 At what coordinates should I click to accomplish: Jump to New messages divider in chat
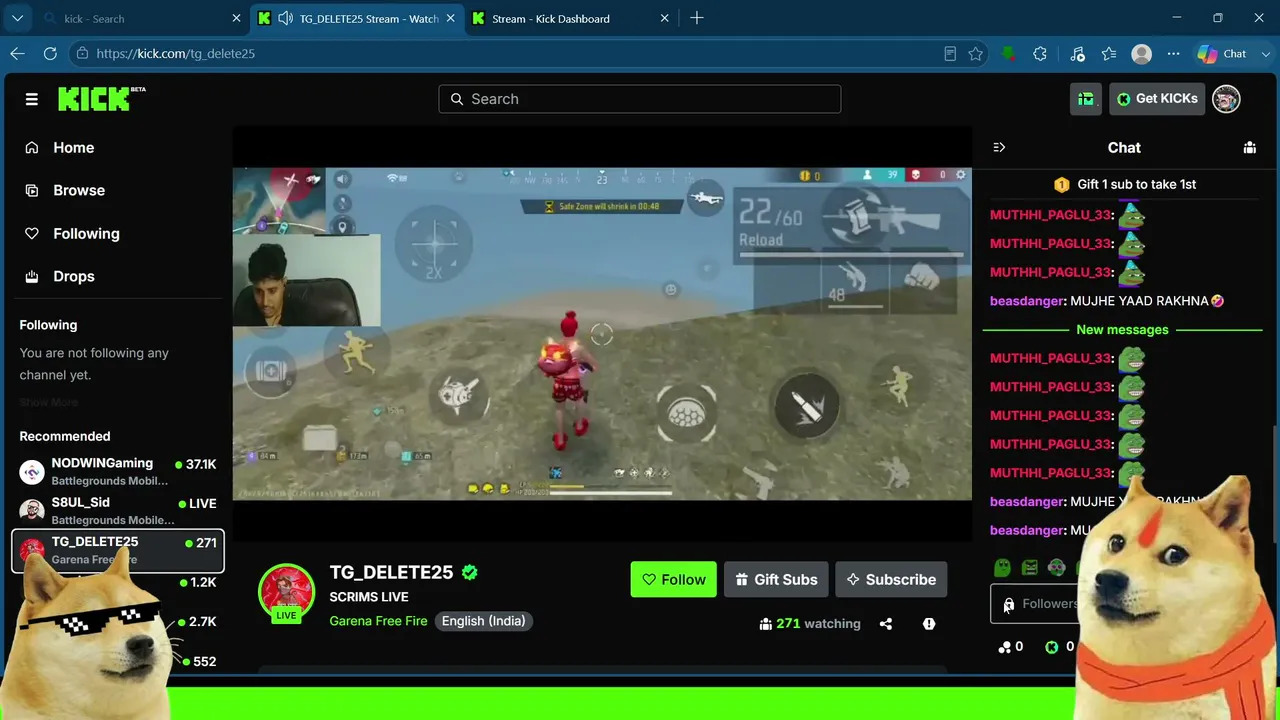(1122, 330)
